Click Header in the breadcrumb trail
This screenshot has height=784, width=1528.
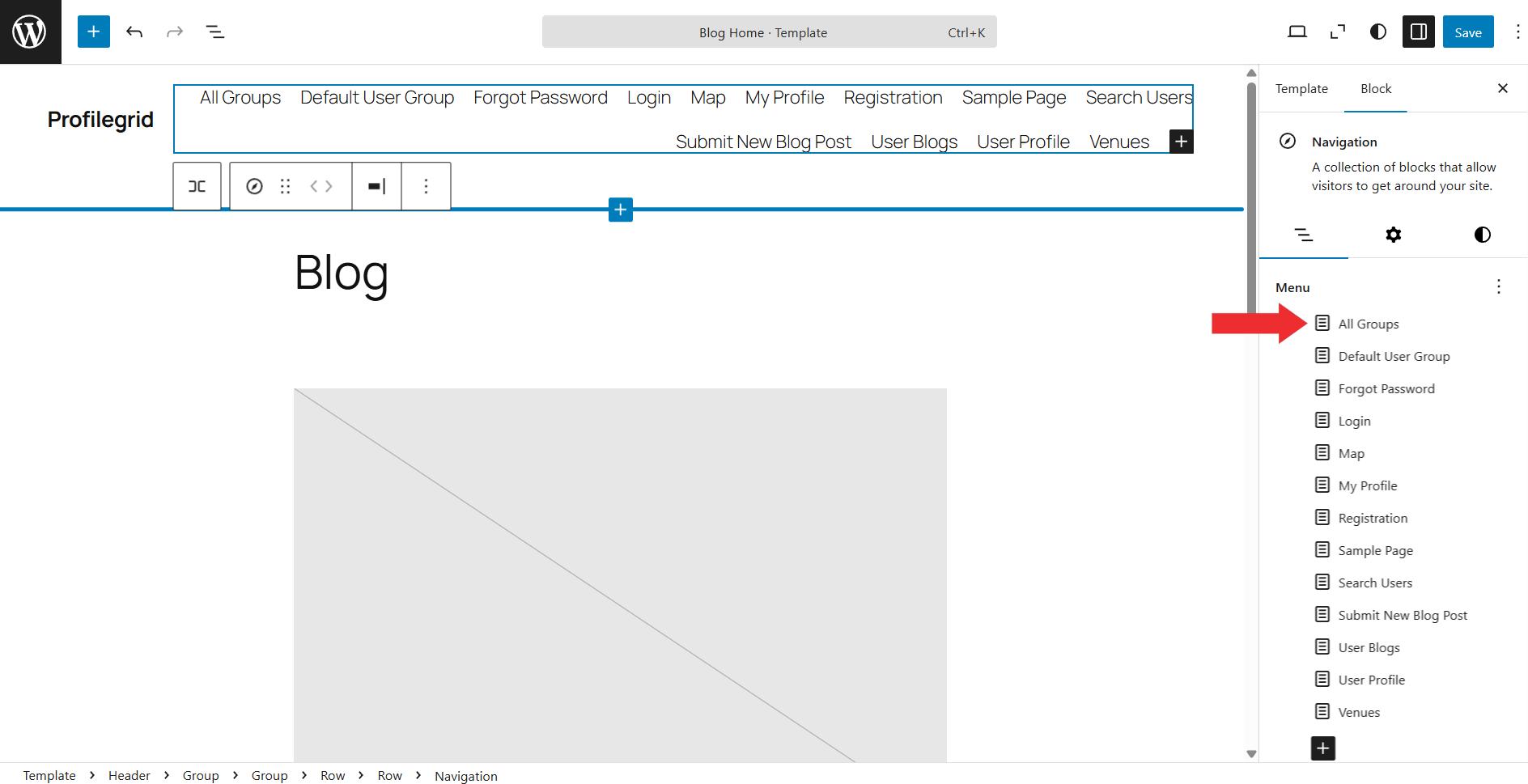tap(129, 775)
